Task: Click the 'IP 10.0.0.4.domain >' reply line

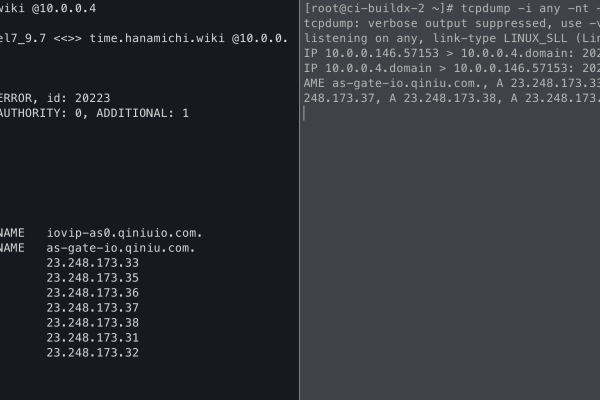Action: 450,68
